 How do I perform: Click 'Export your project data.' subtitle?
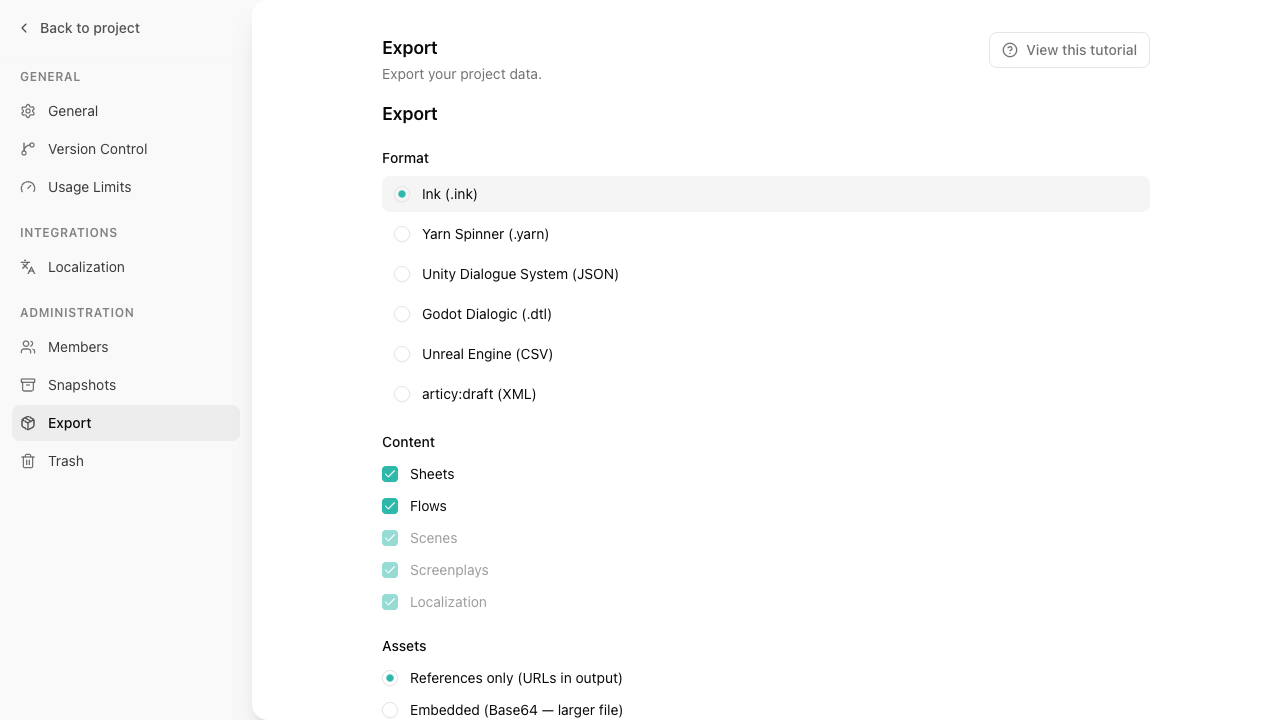coord(462,74)
